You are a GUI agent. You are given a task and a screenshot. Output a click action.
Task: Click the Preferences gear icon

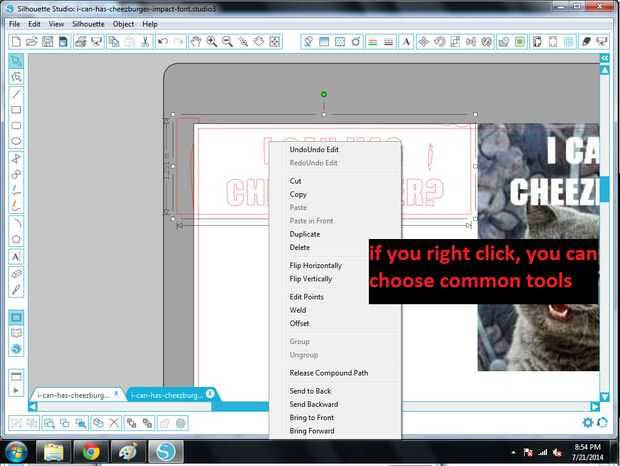click(x=588, y=423)
